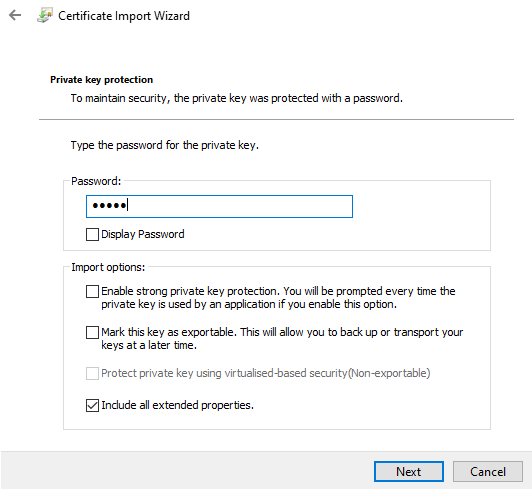Click 'Type the password for the private key' text
The height and width of the screenshot is (489, 532).
pyautogui.click(x=165, y=145)
